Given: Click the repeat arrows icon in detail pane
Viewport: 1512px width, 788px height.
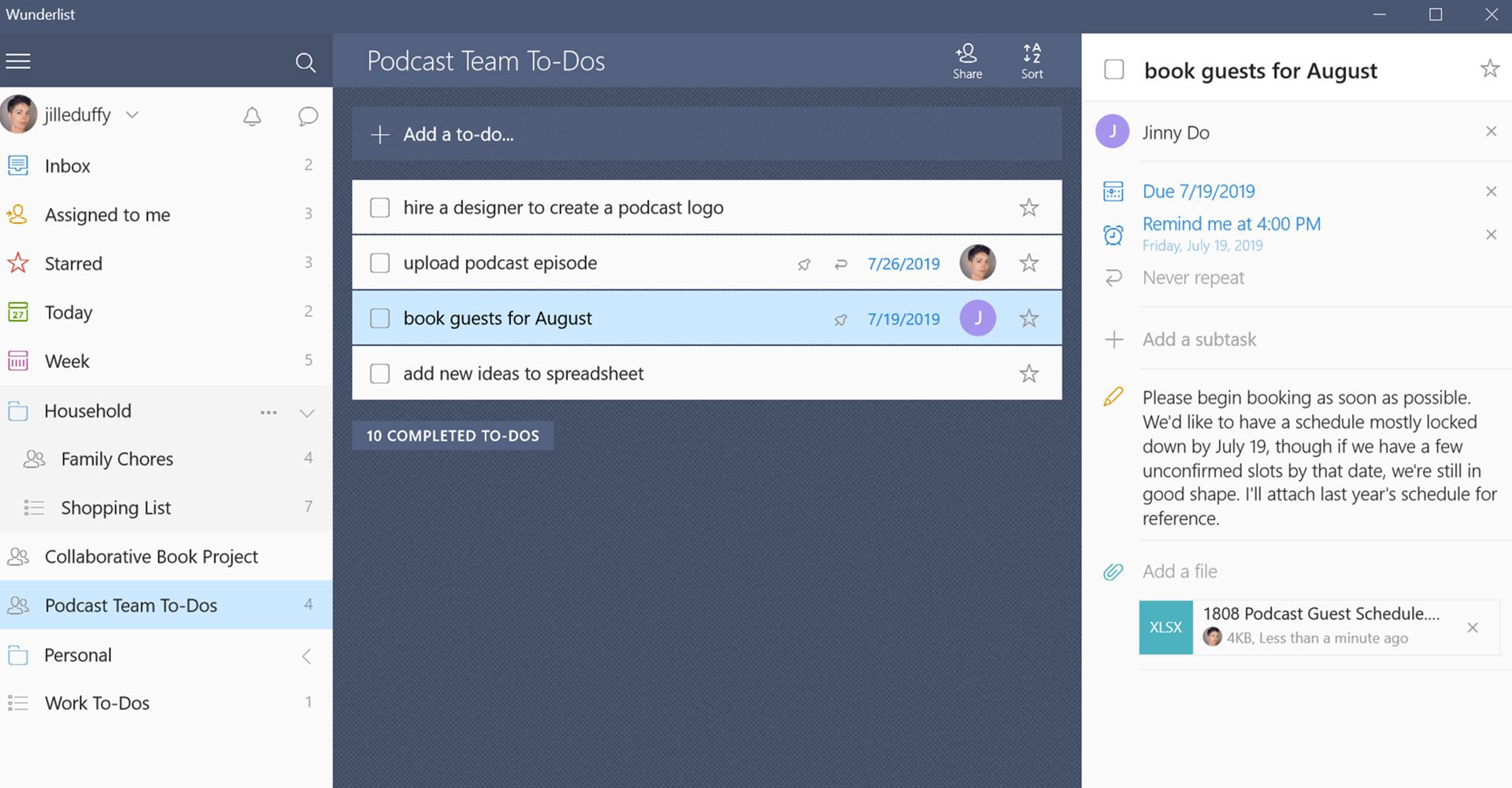Looking at the screenshot, I should coord(1114,277).
